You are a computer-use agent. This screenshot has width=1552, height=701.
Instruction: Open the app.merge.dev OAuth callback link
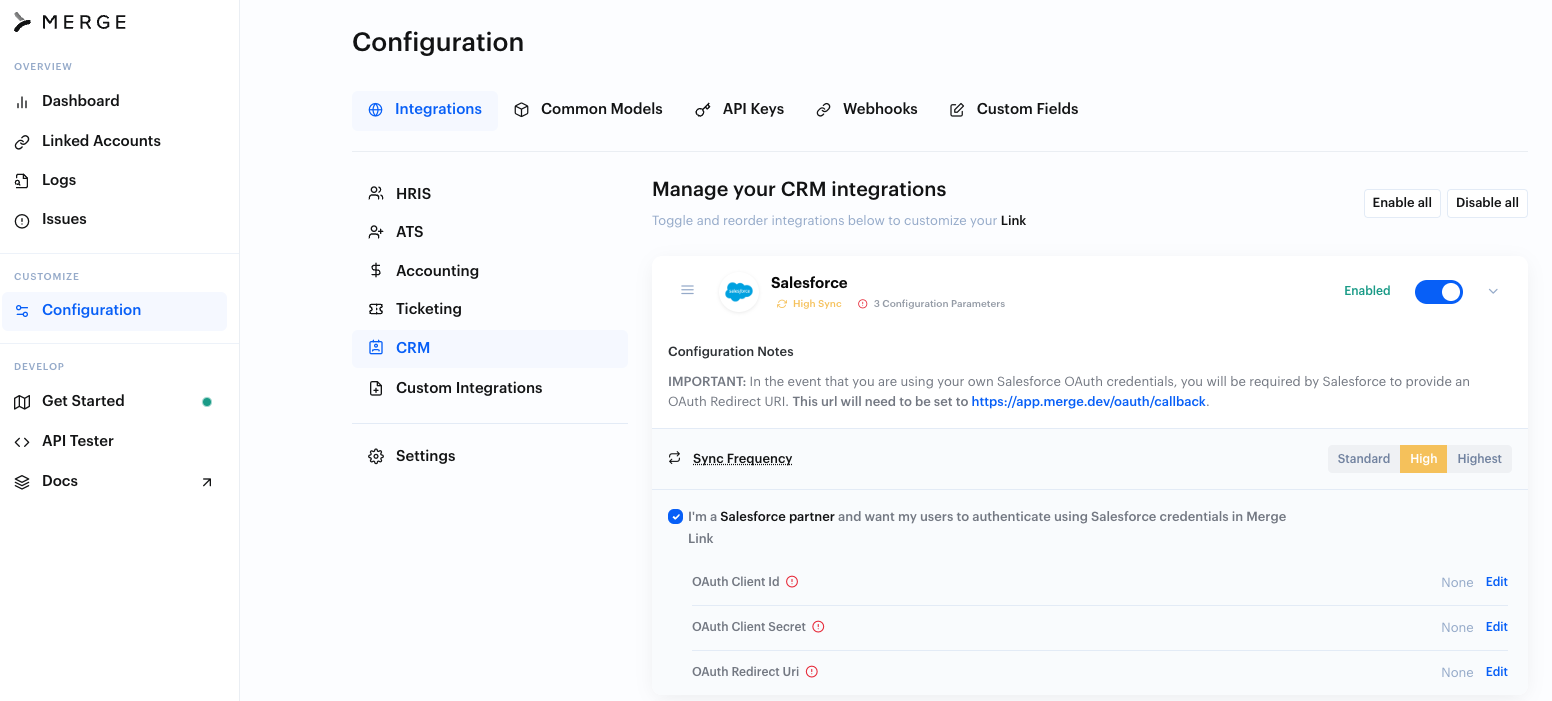click(1089, 402)
